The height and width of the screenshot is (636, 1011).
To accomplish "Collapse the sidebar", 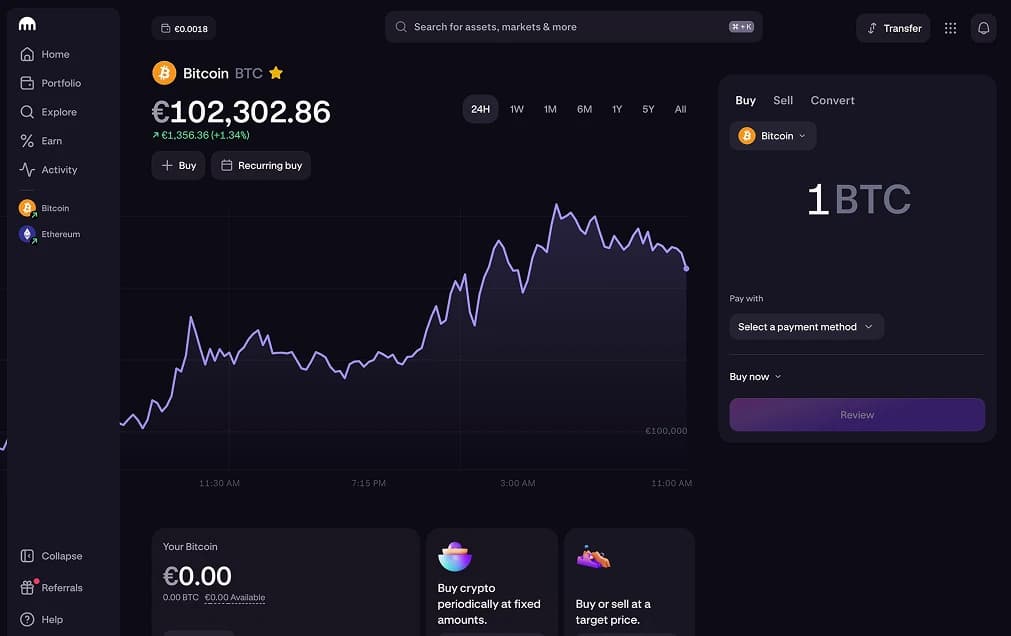I will (60, 556).
